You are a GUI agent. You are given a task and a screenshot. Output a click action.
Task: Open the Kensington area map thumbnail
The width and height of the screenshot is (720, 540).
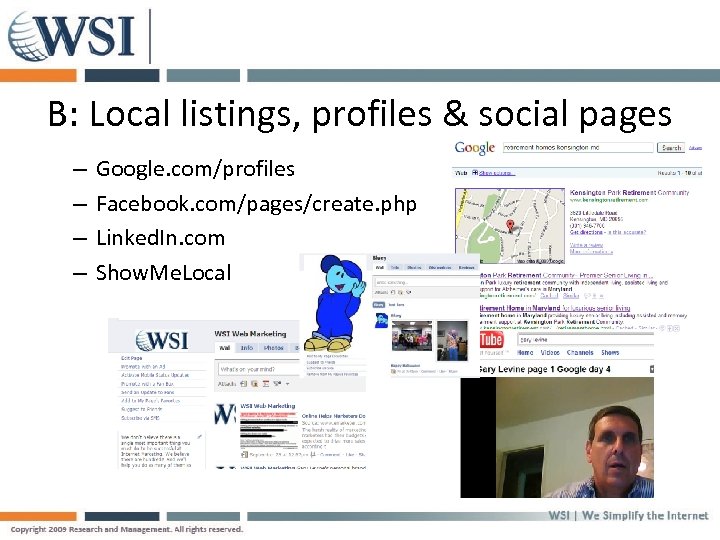click(x=510, y=225)
